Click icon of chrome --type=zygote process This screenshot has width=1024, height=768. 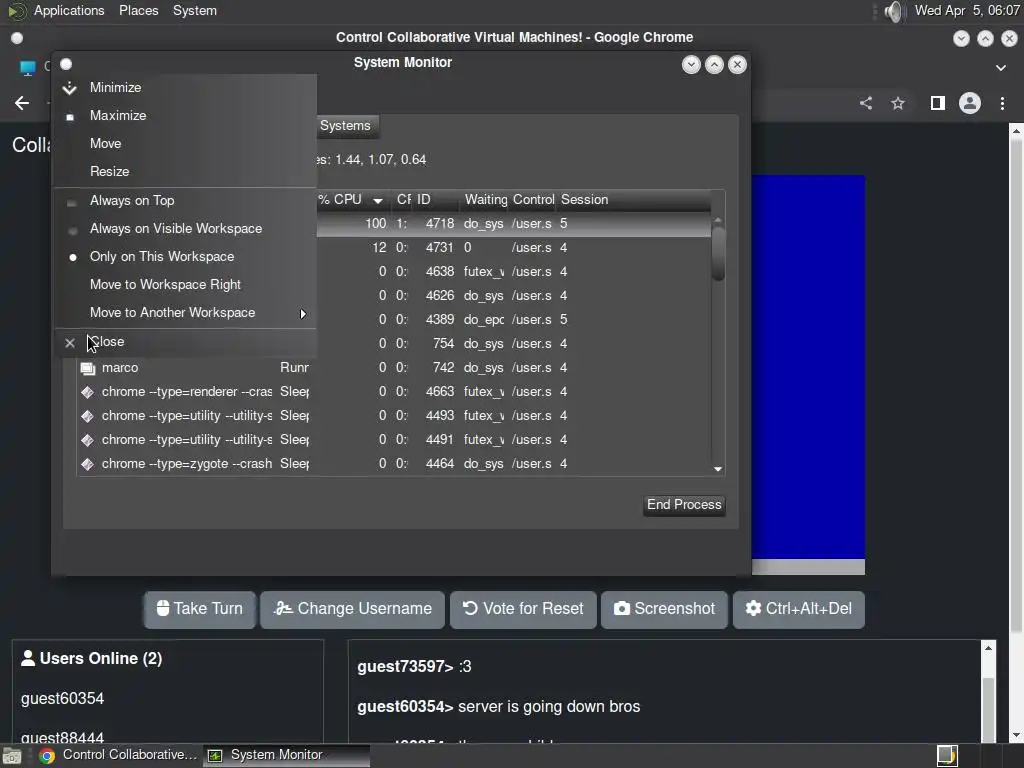coord(88,464)
